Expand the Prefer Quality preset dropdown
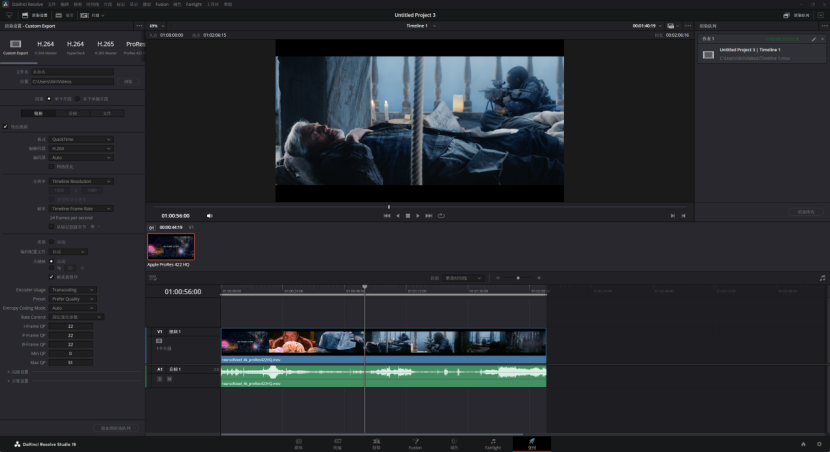 point(73,299)
